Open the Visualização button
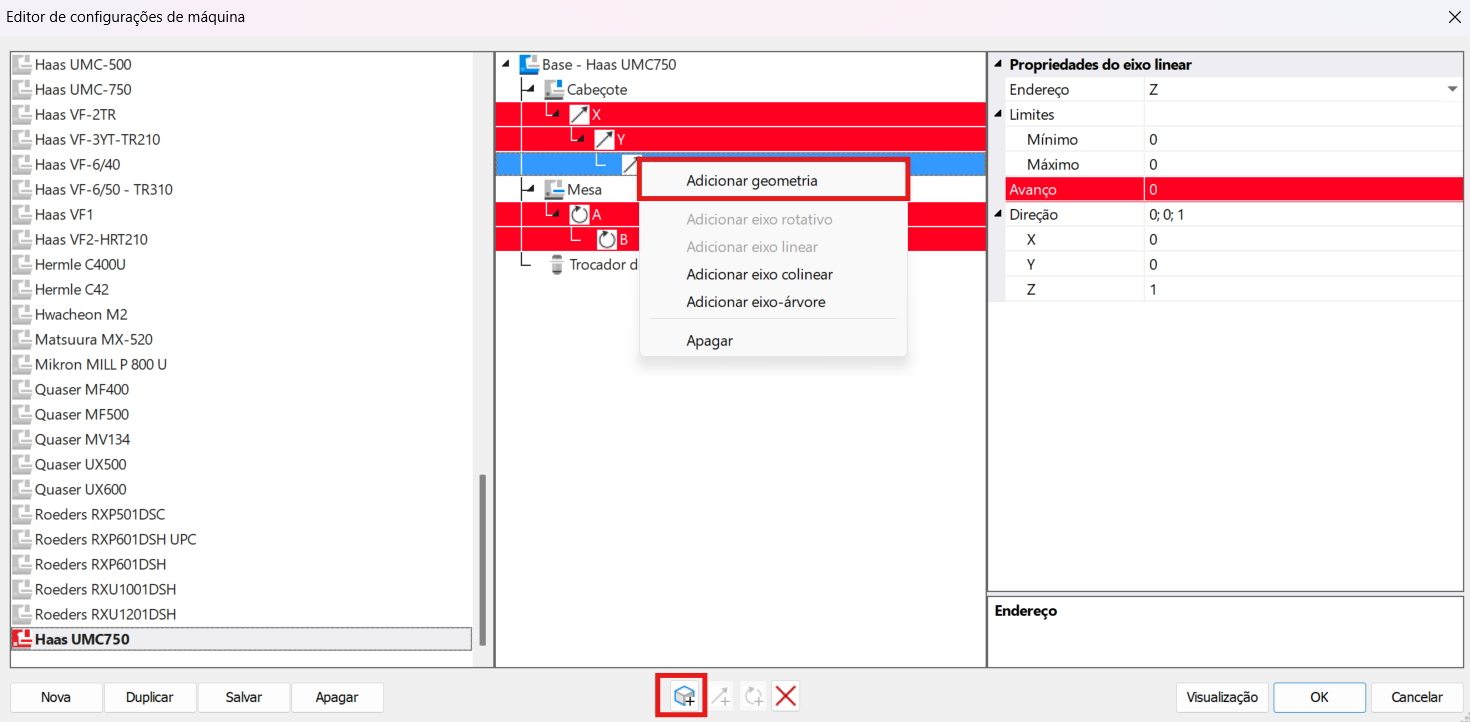 point(1222,697)
